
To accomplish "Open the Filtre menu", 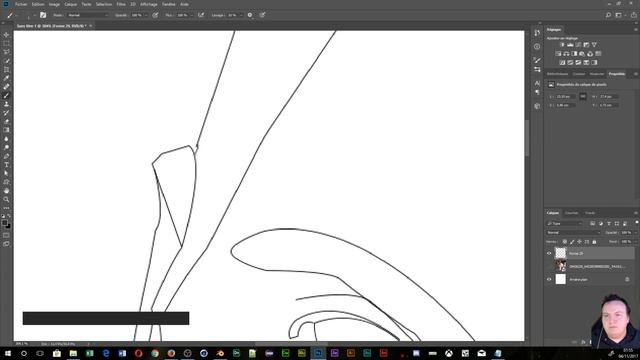I will [x=121, y=4].
